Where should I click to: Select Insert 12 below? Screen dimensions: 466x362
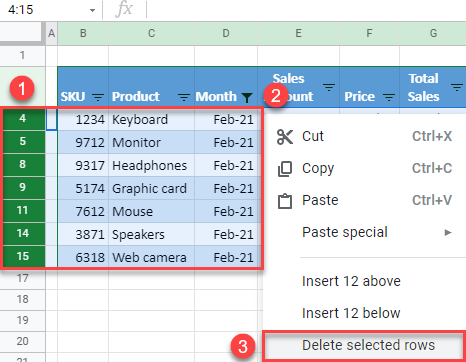364,313
